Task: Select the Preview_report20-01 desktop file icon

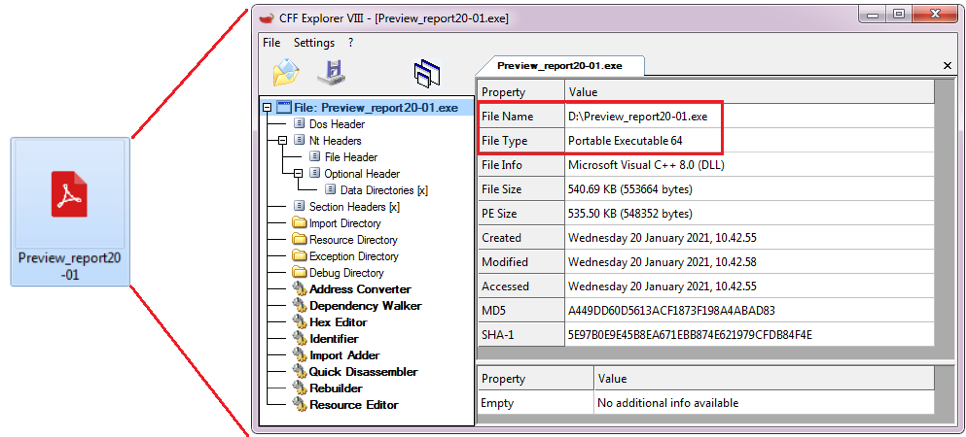Action: (70, 212)
